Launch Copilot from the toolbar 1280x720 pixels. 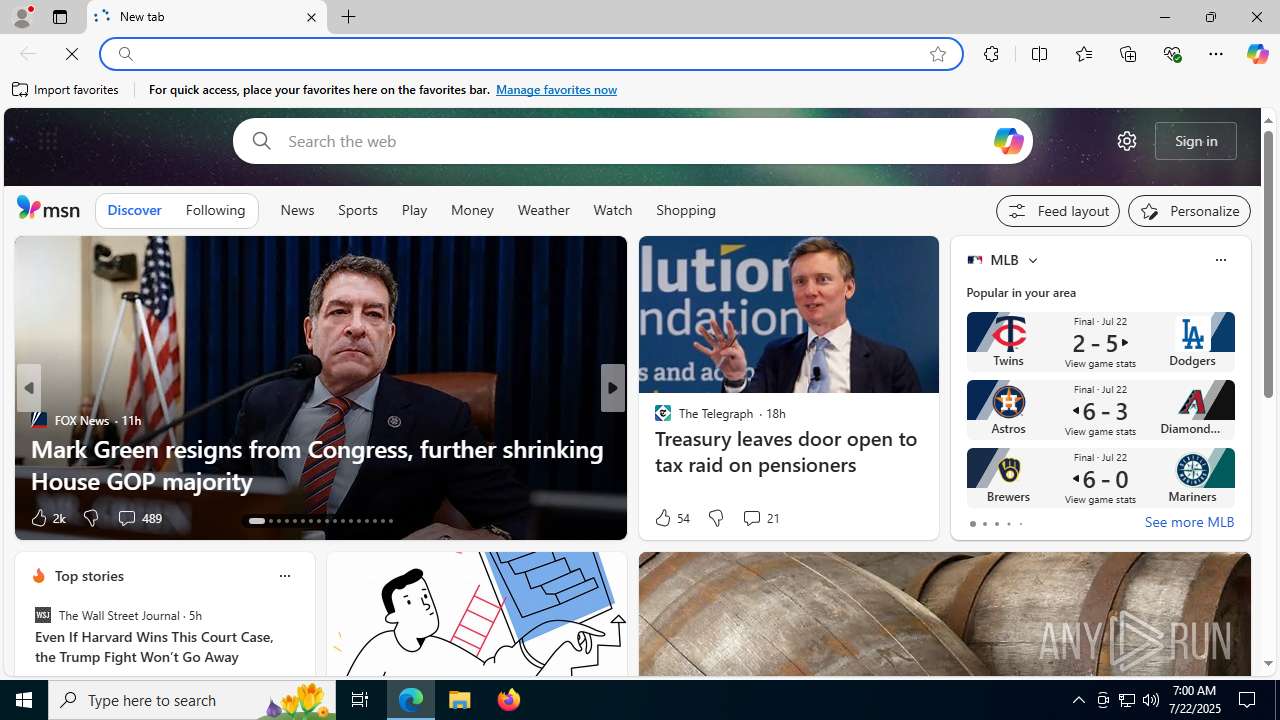(1257, 54)
